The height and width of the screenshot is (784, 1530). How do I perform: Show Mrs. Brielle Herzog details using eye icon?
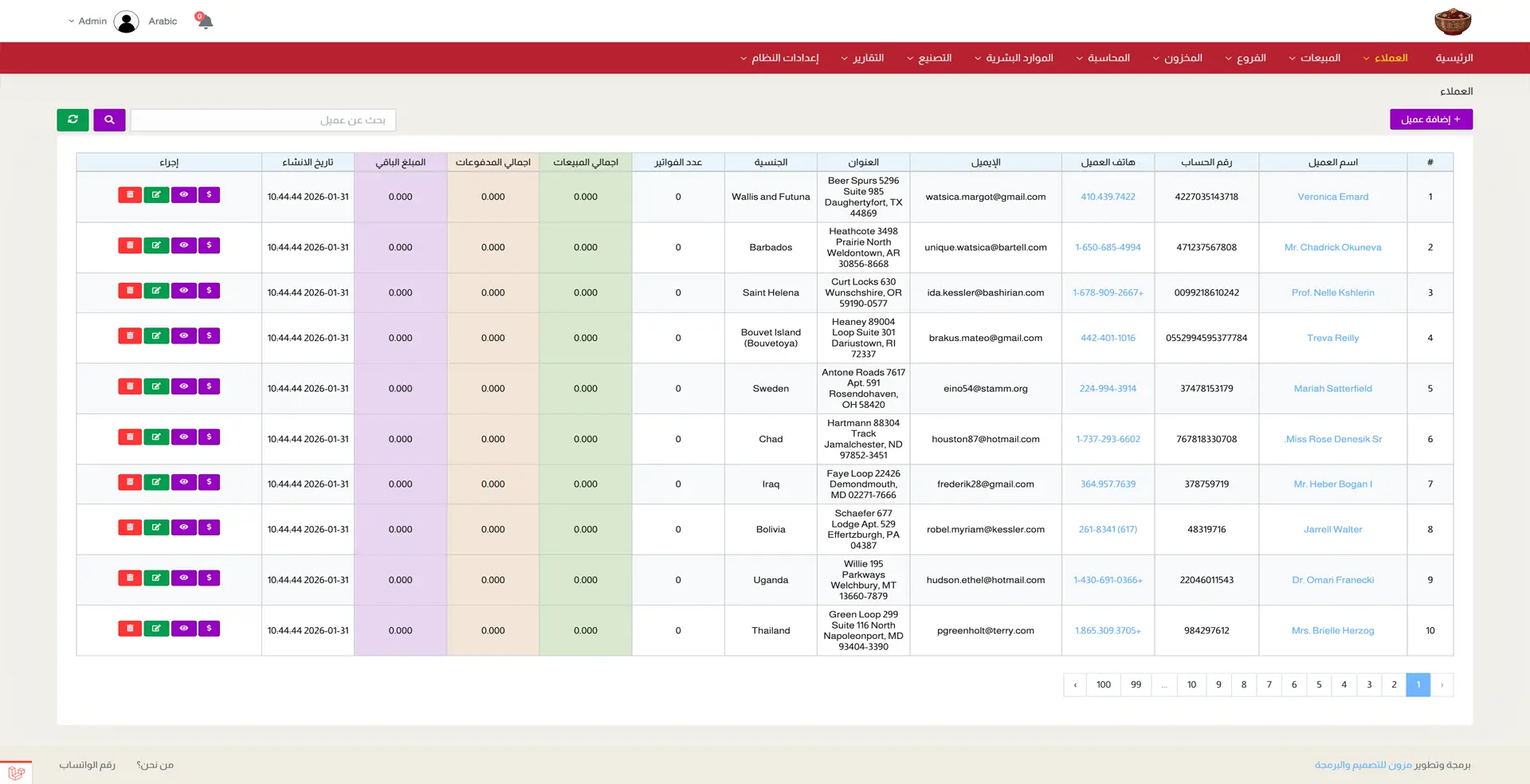click(183, 629)
